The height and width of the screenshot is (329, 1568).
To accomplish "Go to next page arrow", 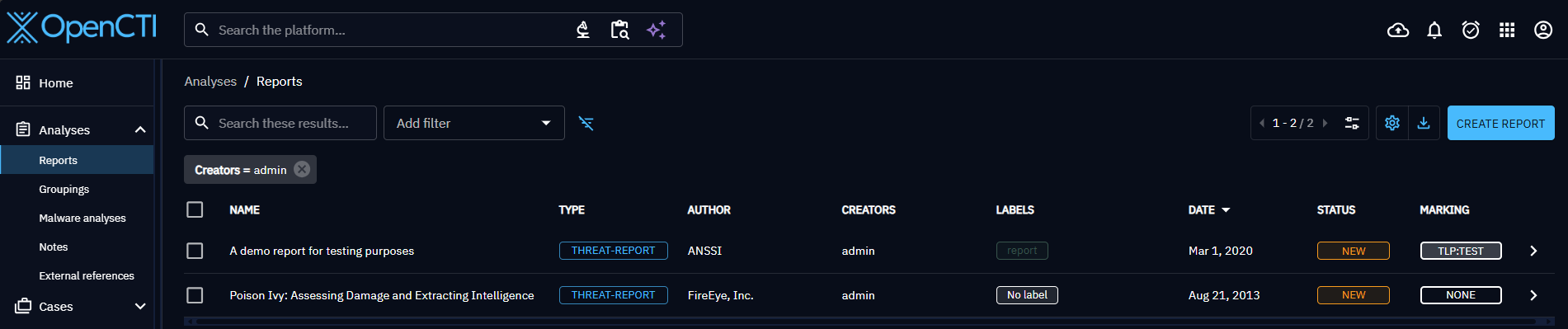I will 1325,123.
